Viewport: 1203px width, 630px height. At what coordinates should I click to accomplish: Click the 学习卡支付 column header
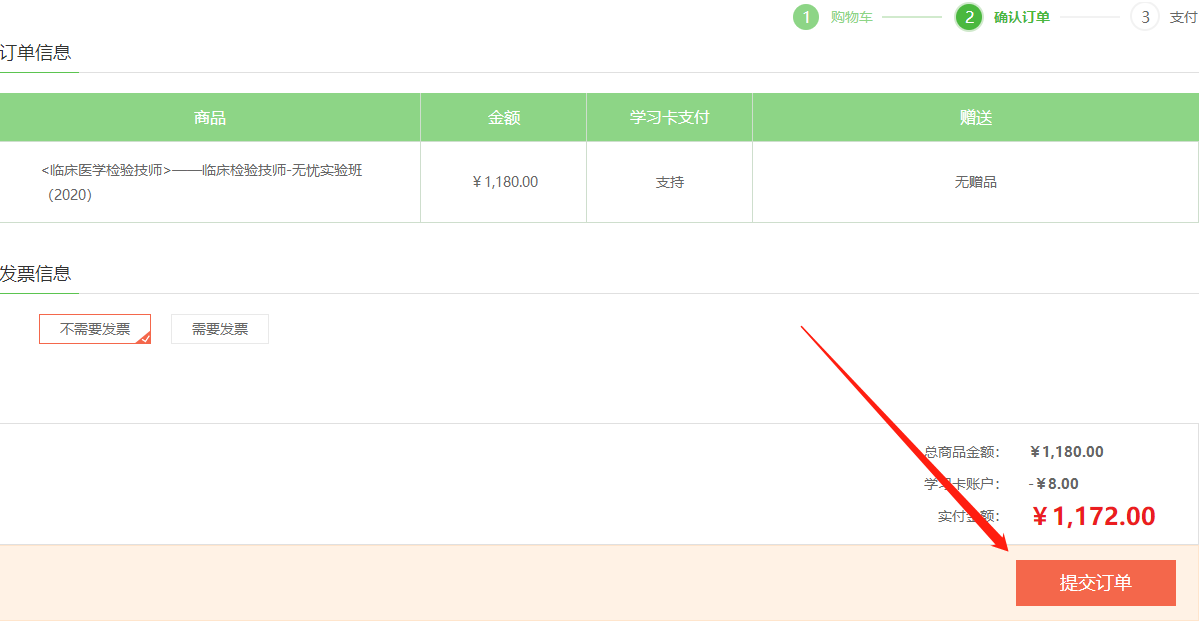(x=669, y=118)
